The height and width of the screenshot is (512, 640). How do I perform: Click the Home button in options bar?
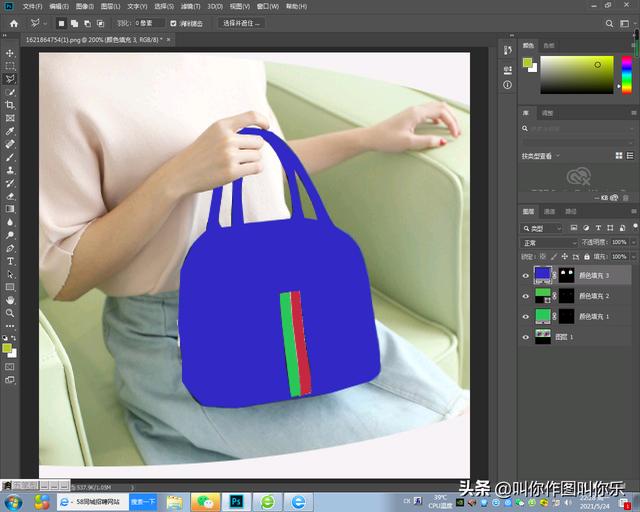[x=13, y=22]
